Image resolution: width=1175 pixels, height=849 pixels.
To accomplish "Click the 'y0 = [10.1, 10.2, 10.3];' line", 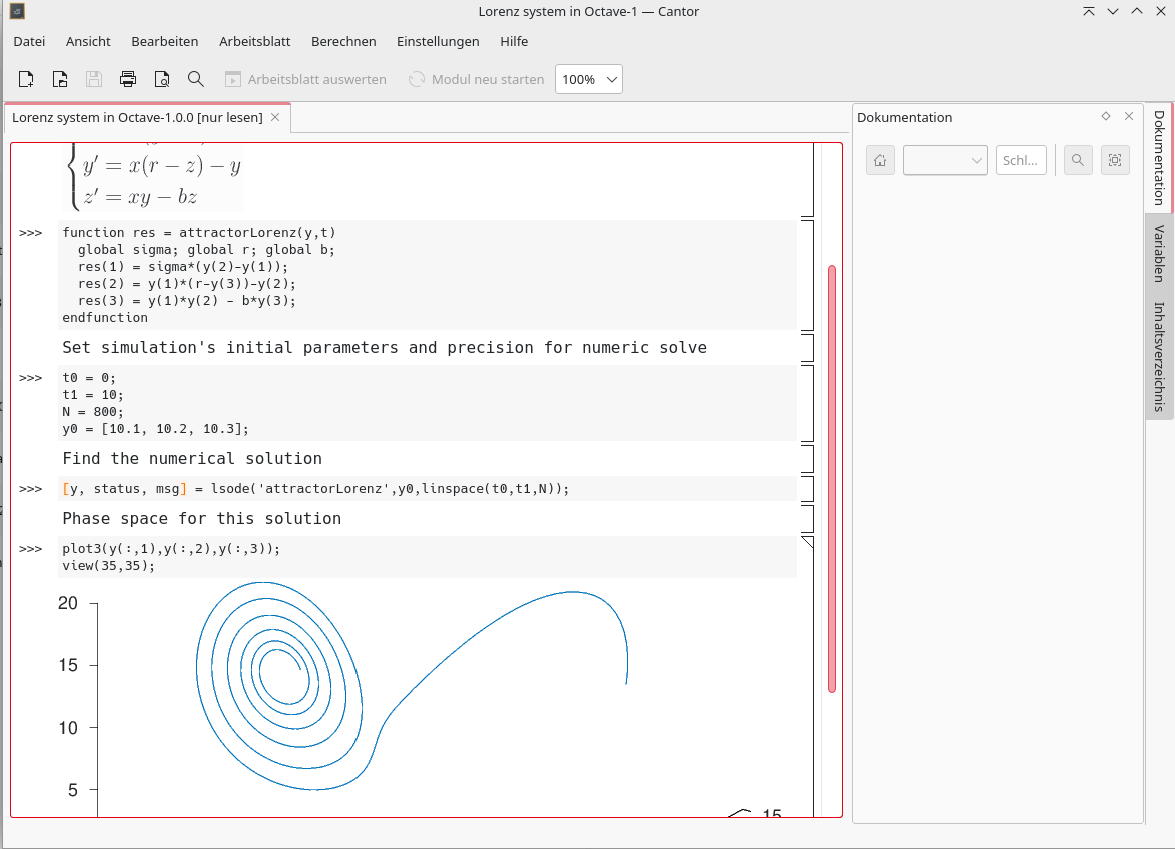I will click(x=155, y=429).
